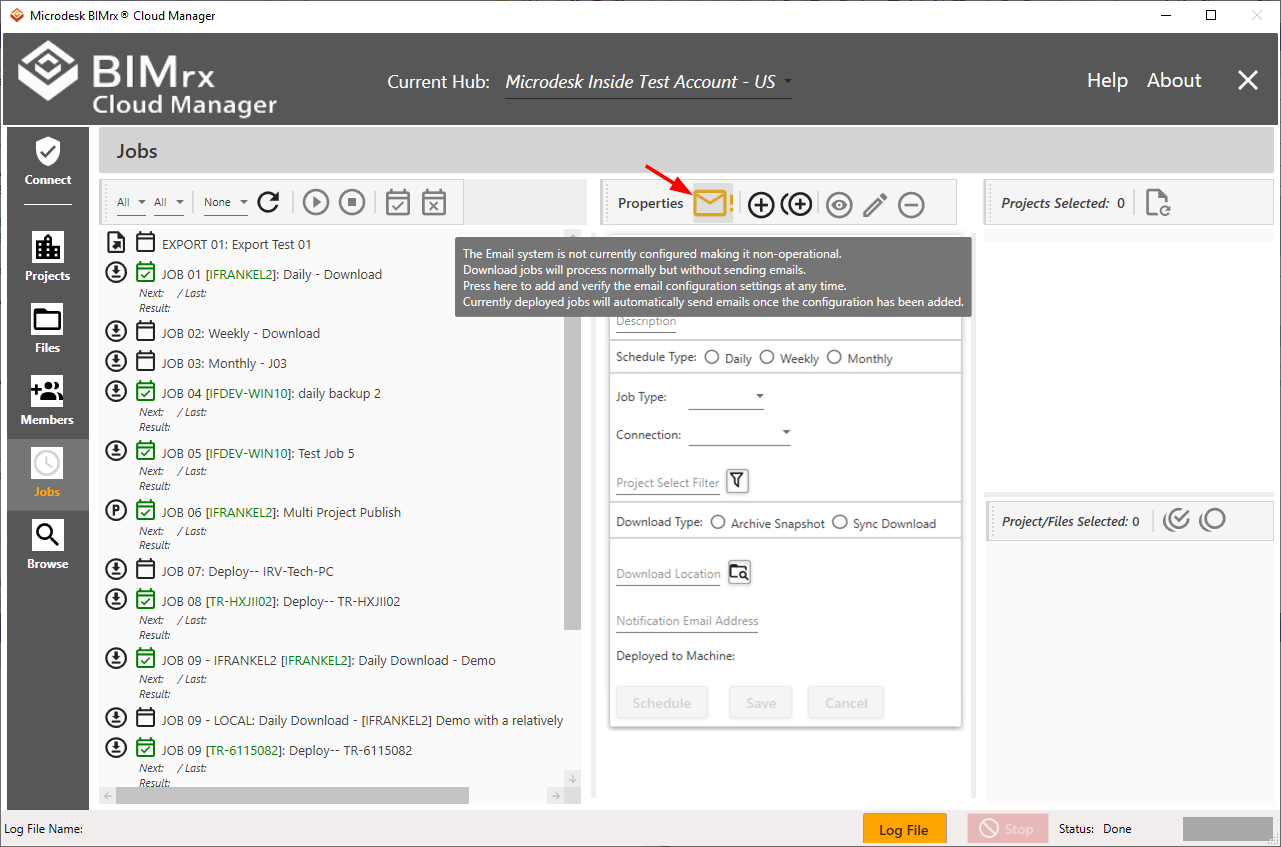Choose Archive Snapshot download type
Image resolution: width=1281 pixels, height=847 pixels.
tap(718, 522)
